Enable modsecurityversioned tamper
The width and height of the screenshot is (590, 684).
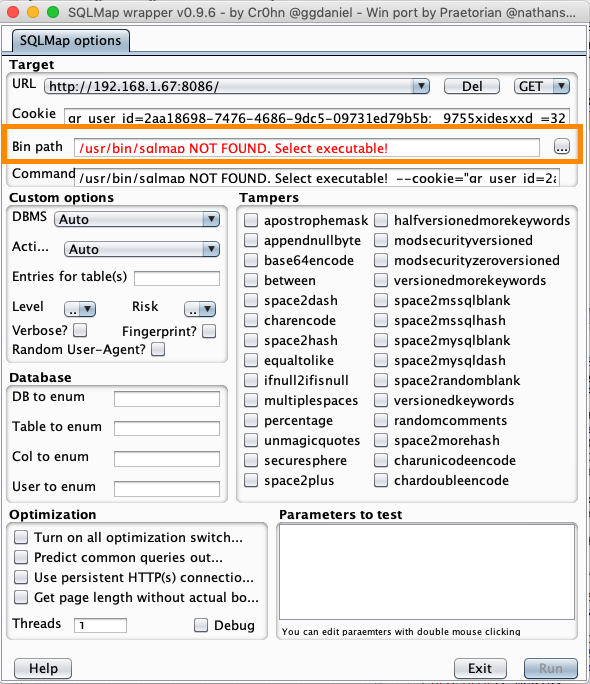click(381, 240)
